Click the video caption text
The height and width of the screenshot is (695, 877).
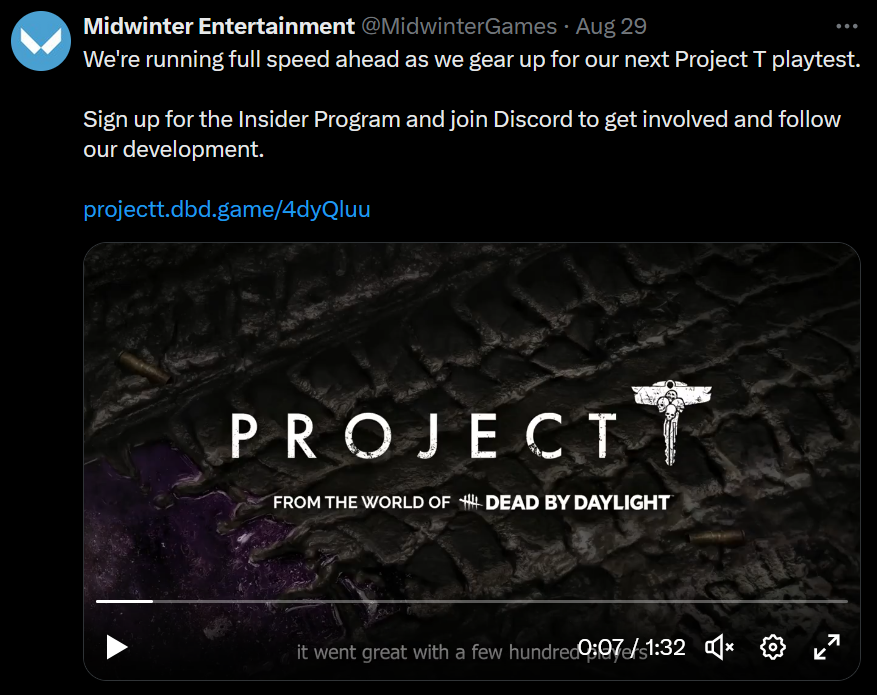pyautogui.click(x=472, y=652)
